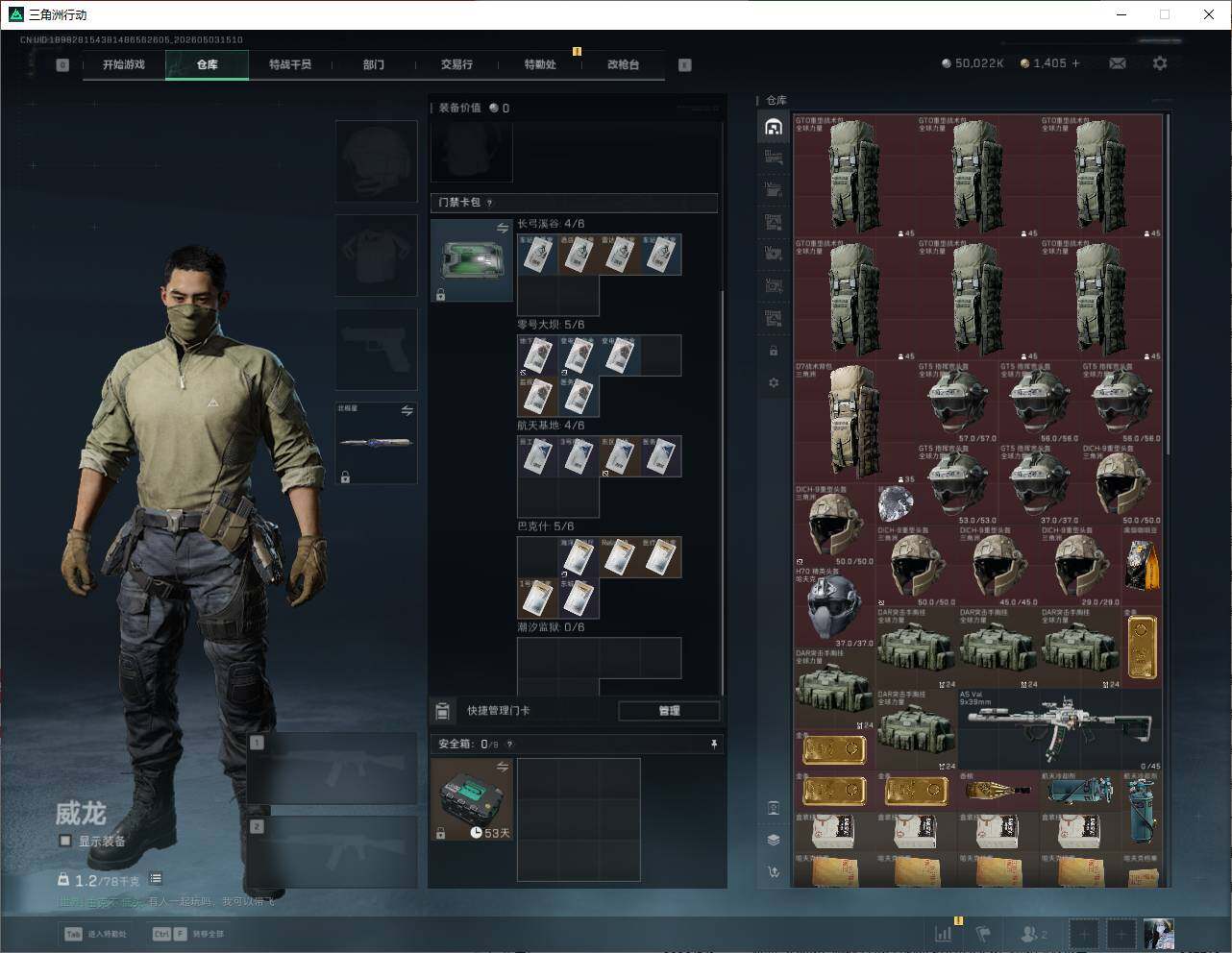
Task: Select the D7战术背包 backpack in warehouse
Action: (x=854, y=423)
